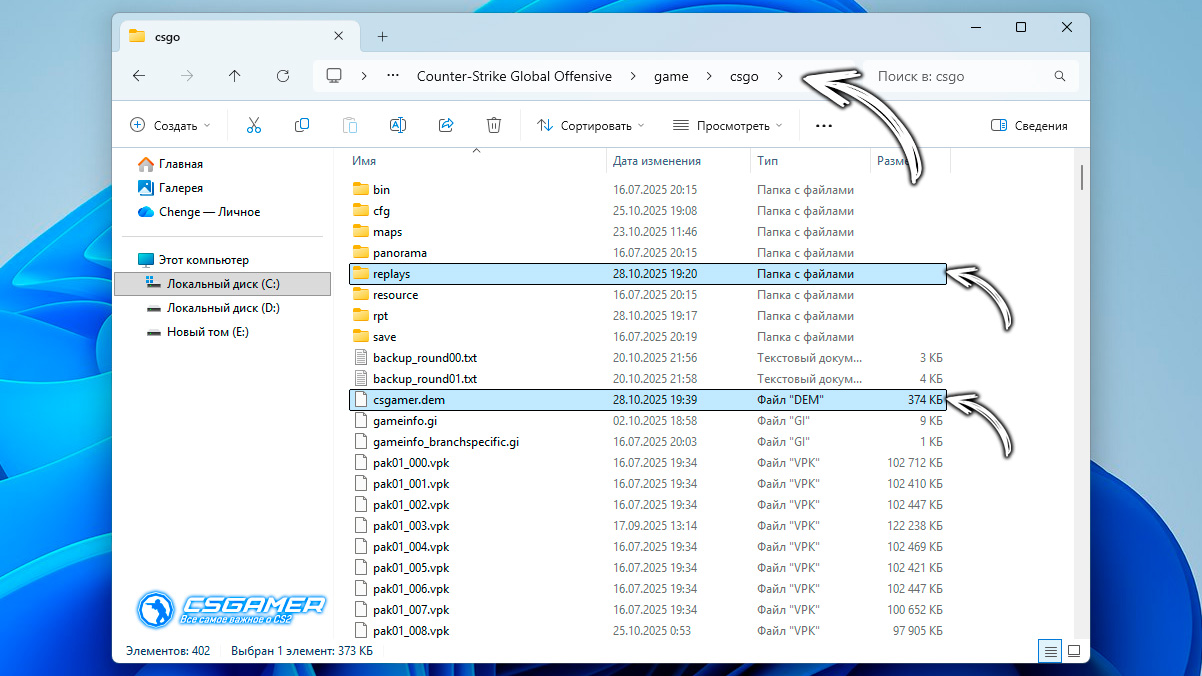Navigate up one folder level

coord(234,76)
